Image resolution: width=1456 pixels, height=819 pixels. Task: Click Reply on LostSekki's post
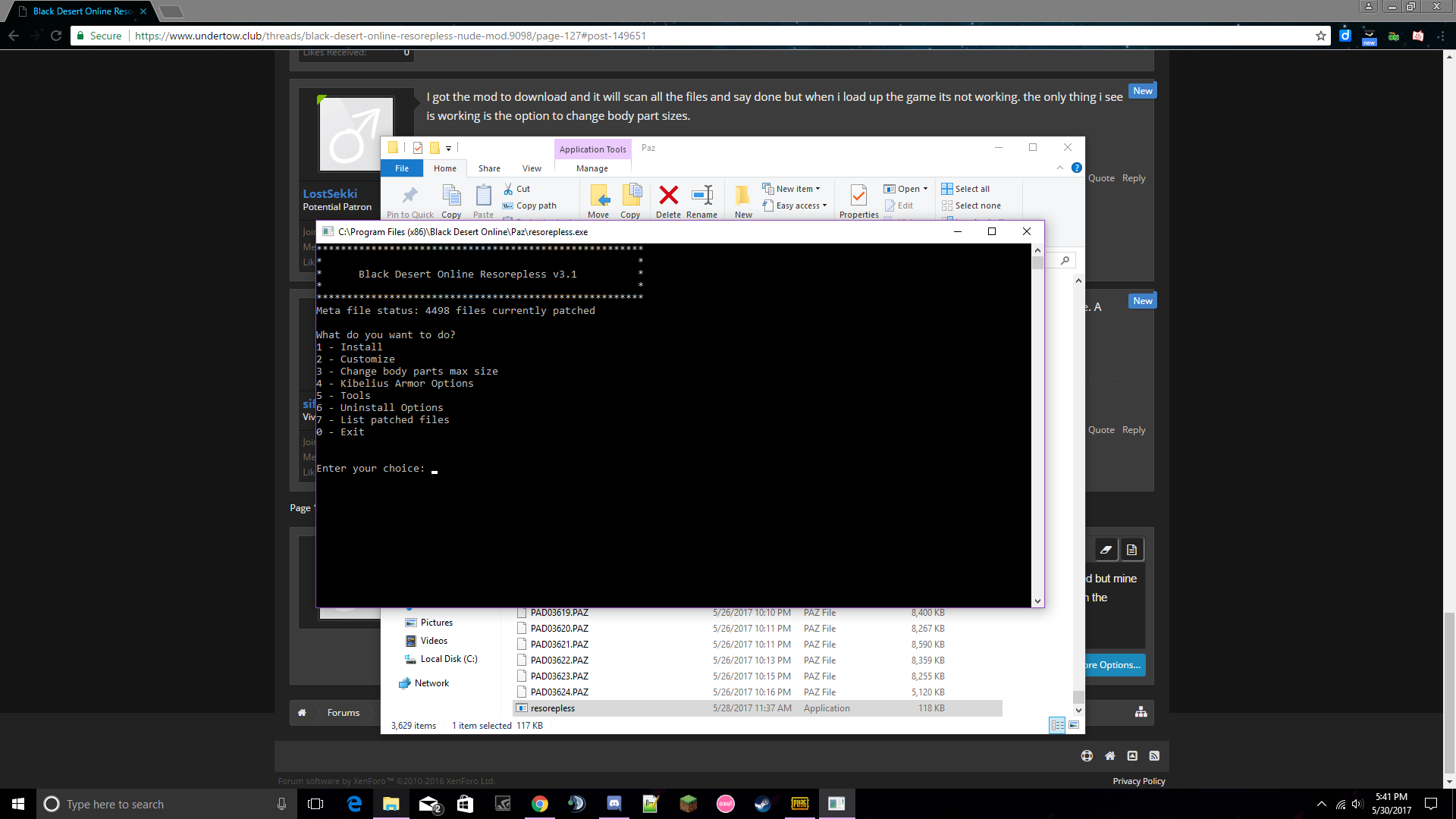[1134, 178]
